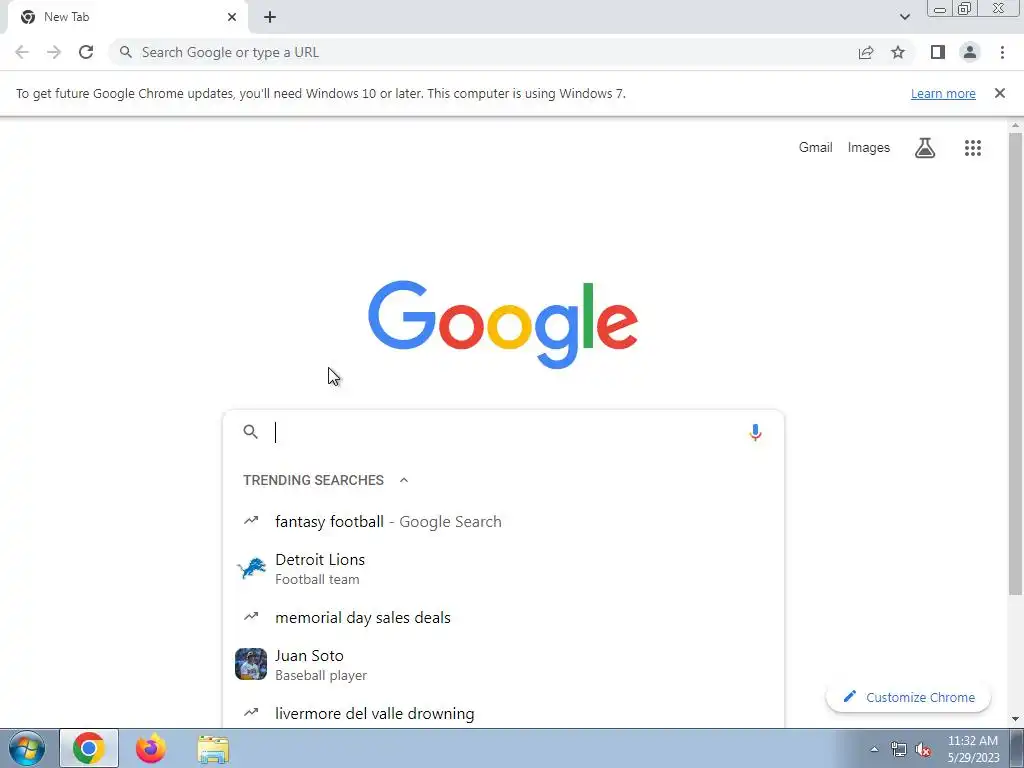Click the Customize Chrome button
1024x768 pixels.
908,697
